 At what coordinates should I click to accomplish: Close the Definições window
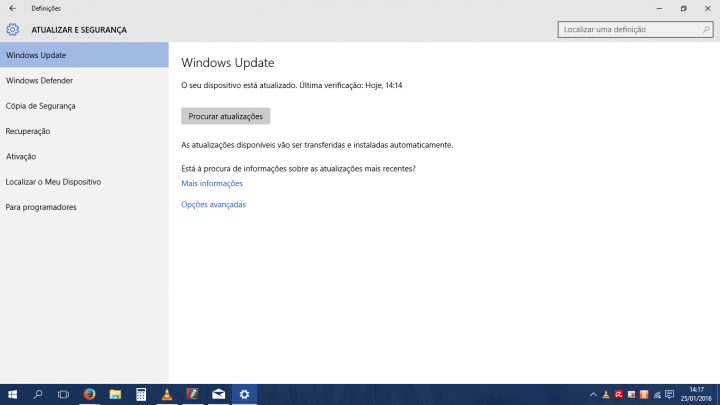click(708, 8)
